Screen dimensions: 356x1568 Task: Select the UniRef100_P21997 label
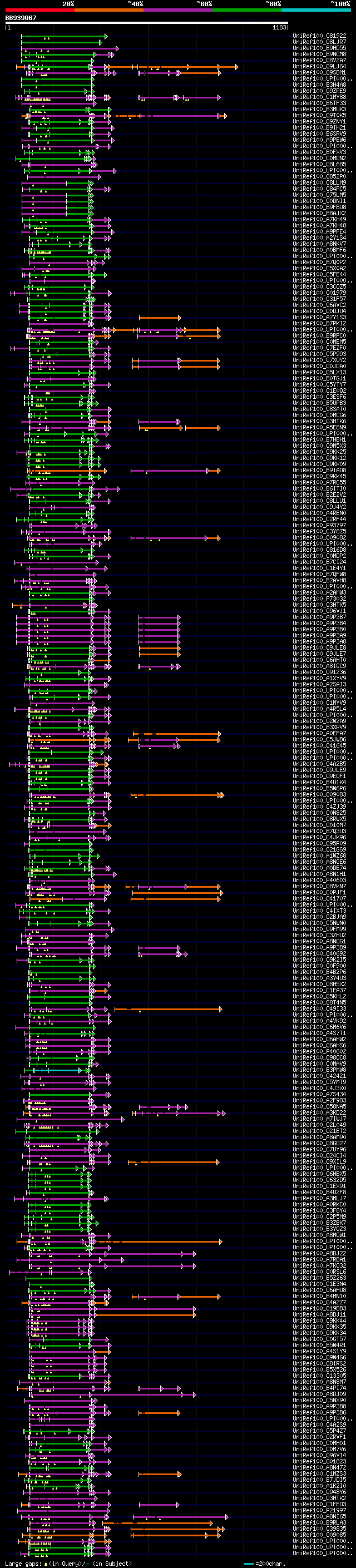tap(319, 1510)
